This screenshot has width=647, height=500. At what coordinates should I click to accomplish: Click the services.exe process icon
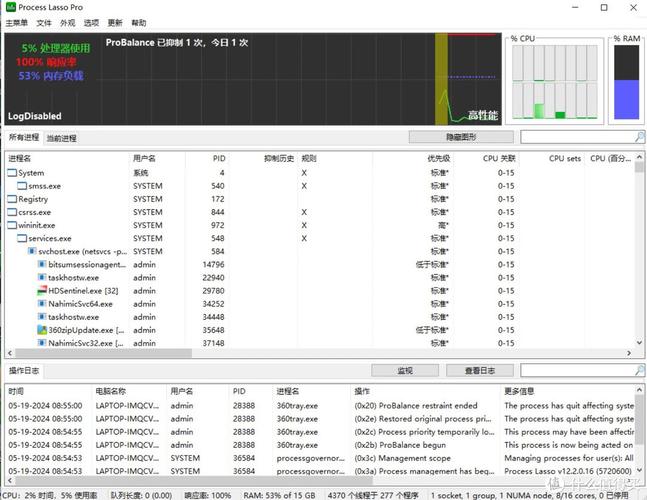coord(22,238)
